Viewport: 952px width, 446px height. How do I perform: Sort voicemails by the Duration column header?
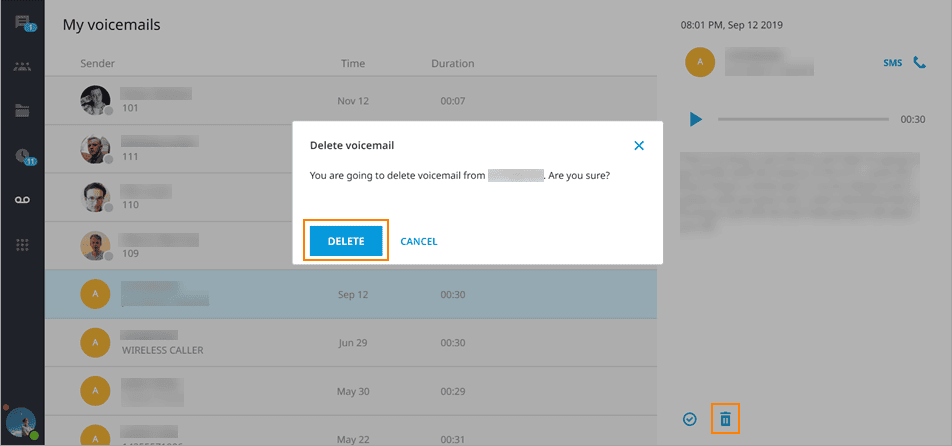452,63
